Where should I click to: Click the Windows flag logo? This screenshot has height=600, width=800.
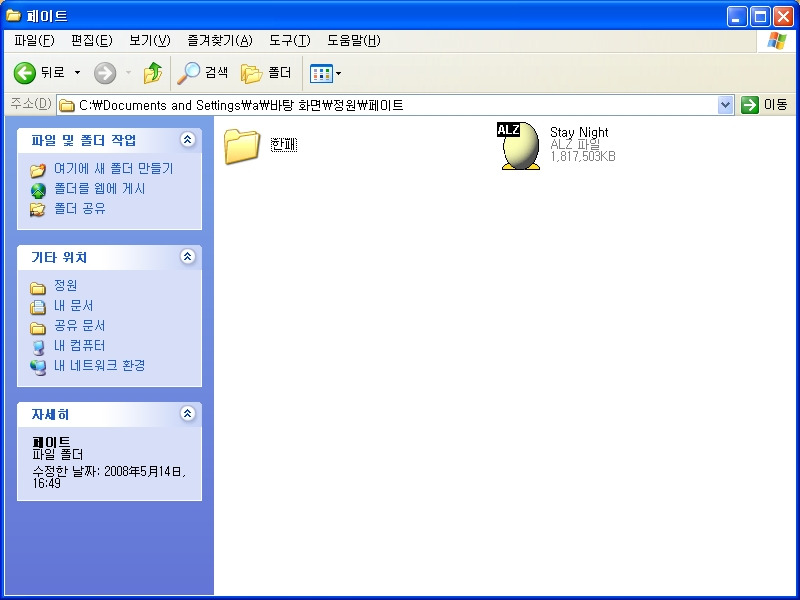coord(777,41)
